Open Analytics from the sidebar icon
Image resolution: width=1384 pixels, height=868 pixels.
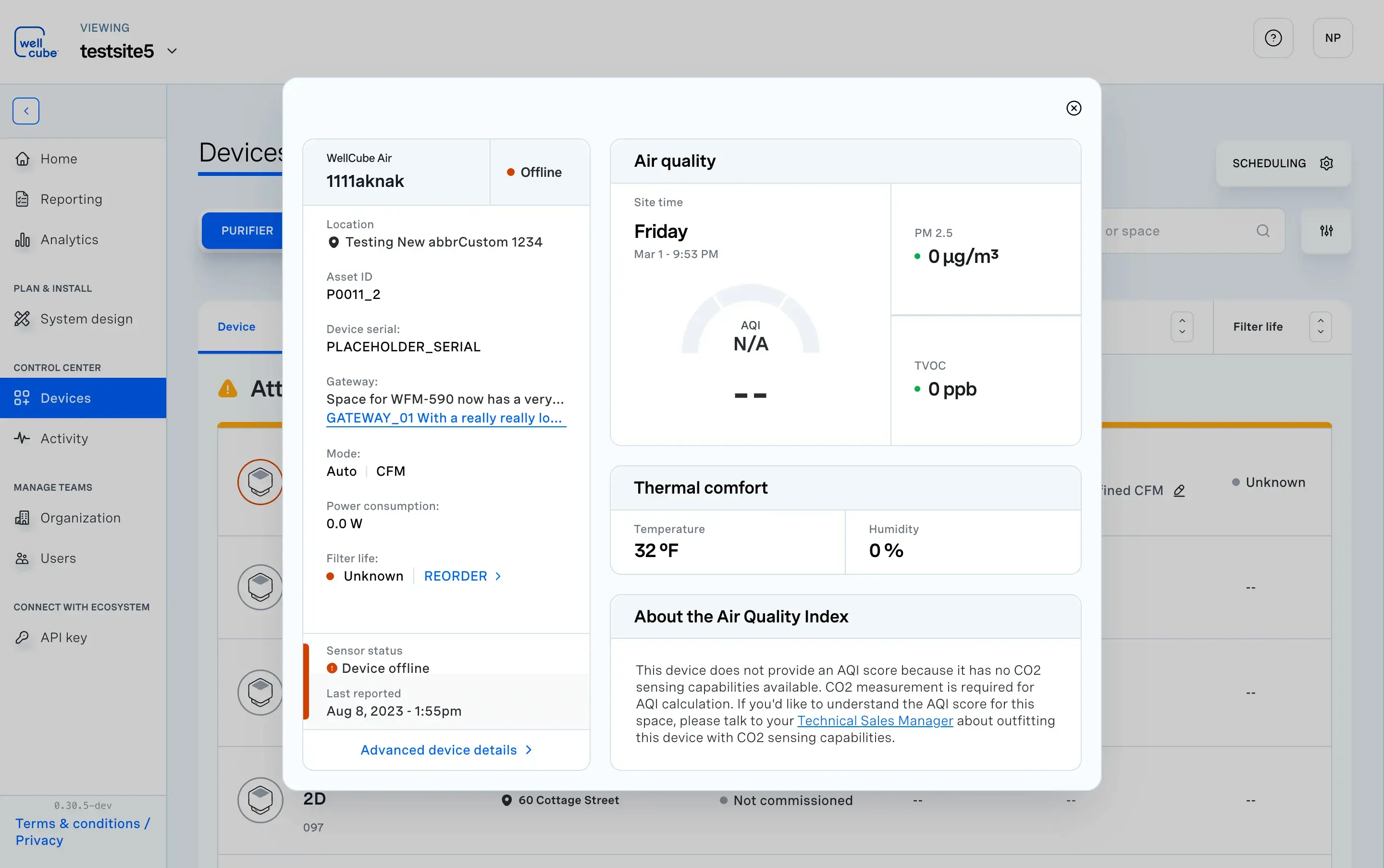(23, 239)
